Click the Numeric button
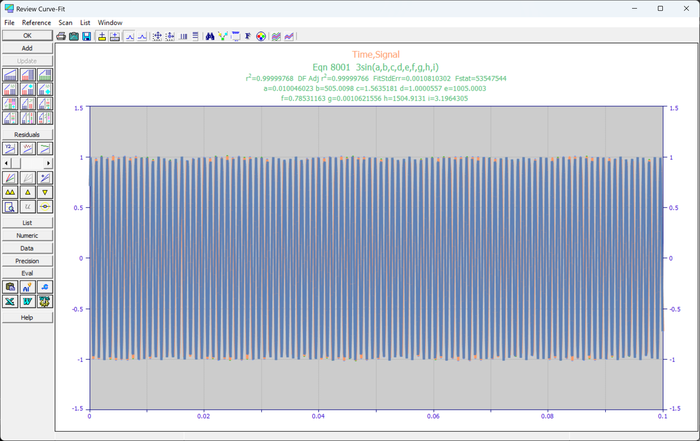 [27, 235]
